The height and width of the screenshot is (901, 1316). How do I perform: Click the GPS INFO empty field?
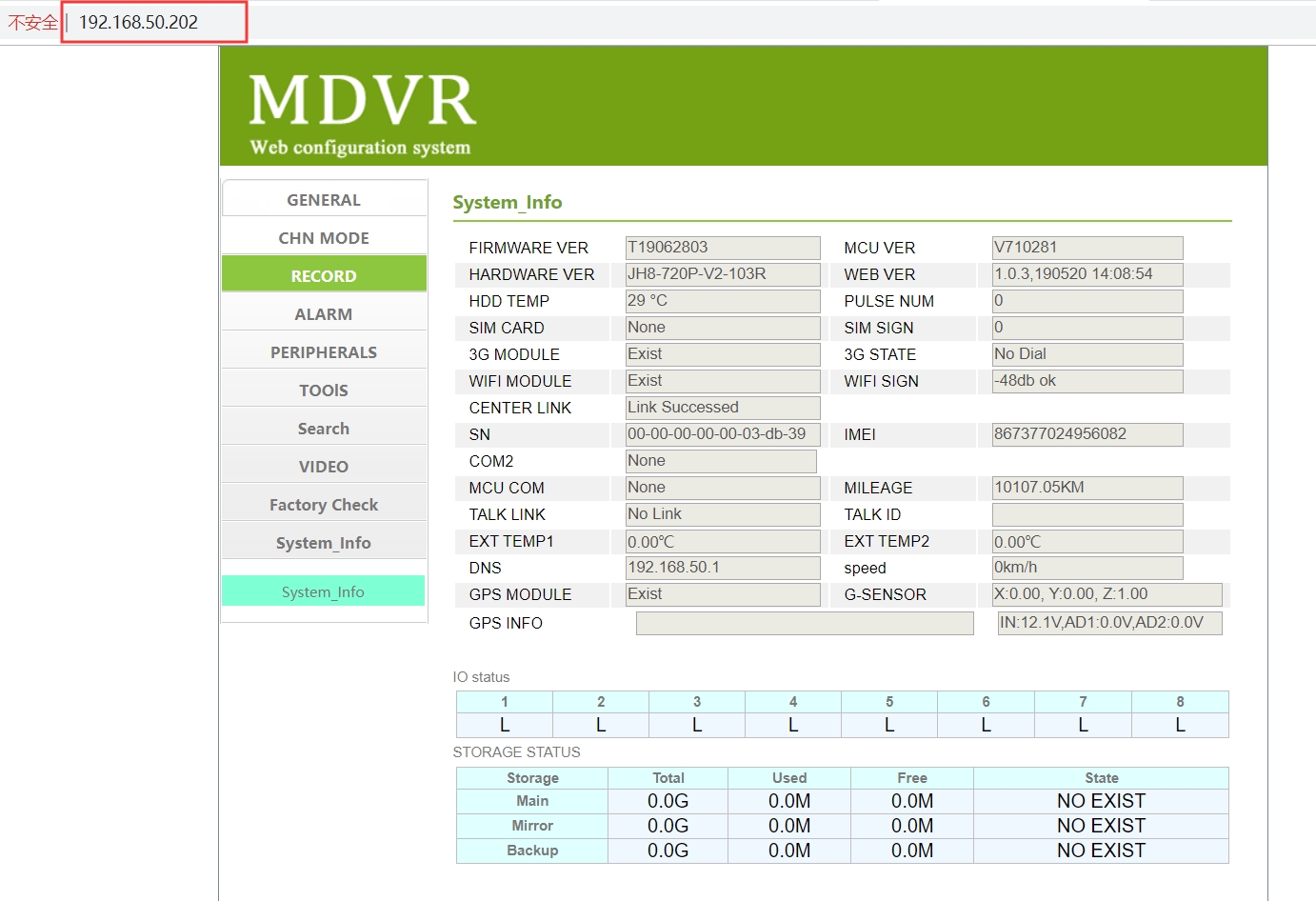coord(805,623)
